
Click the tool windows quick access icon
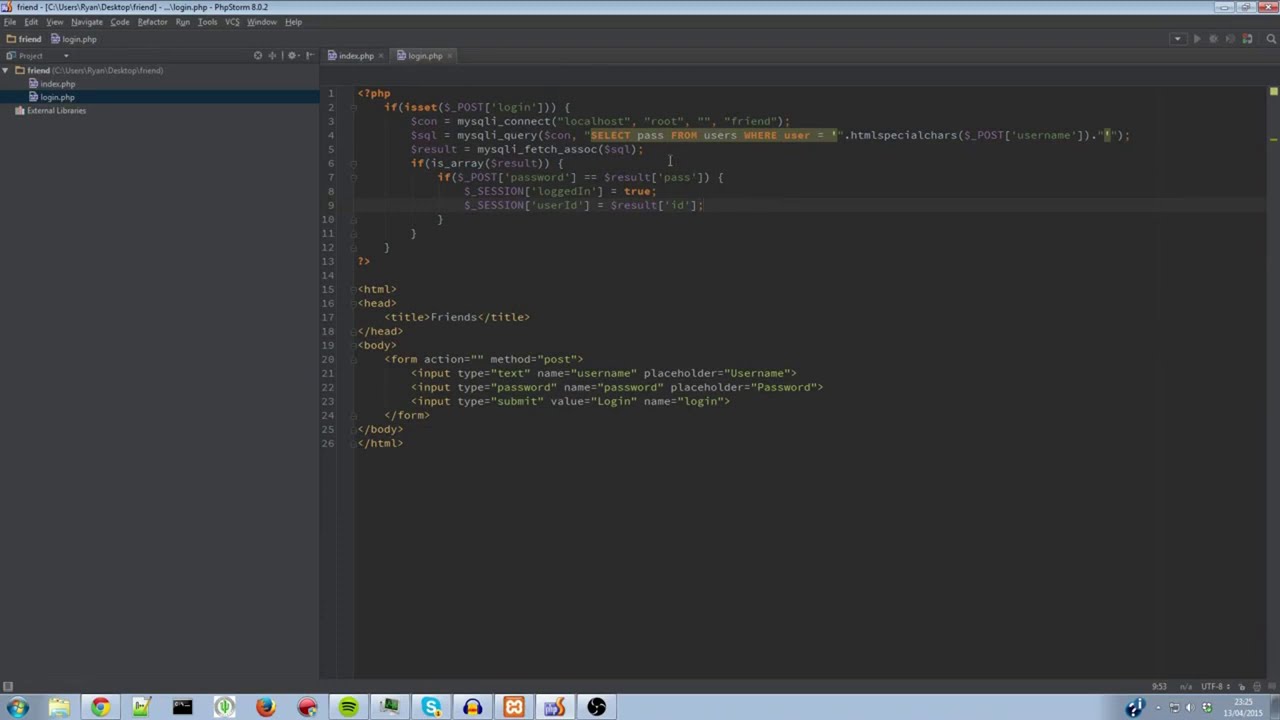[7, 687]
